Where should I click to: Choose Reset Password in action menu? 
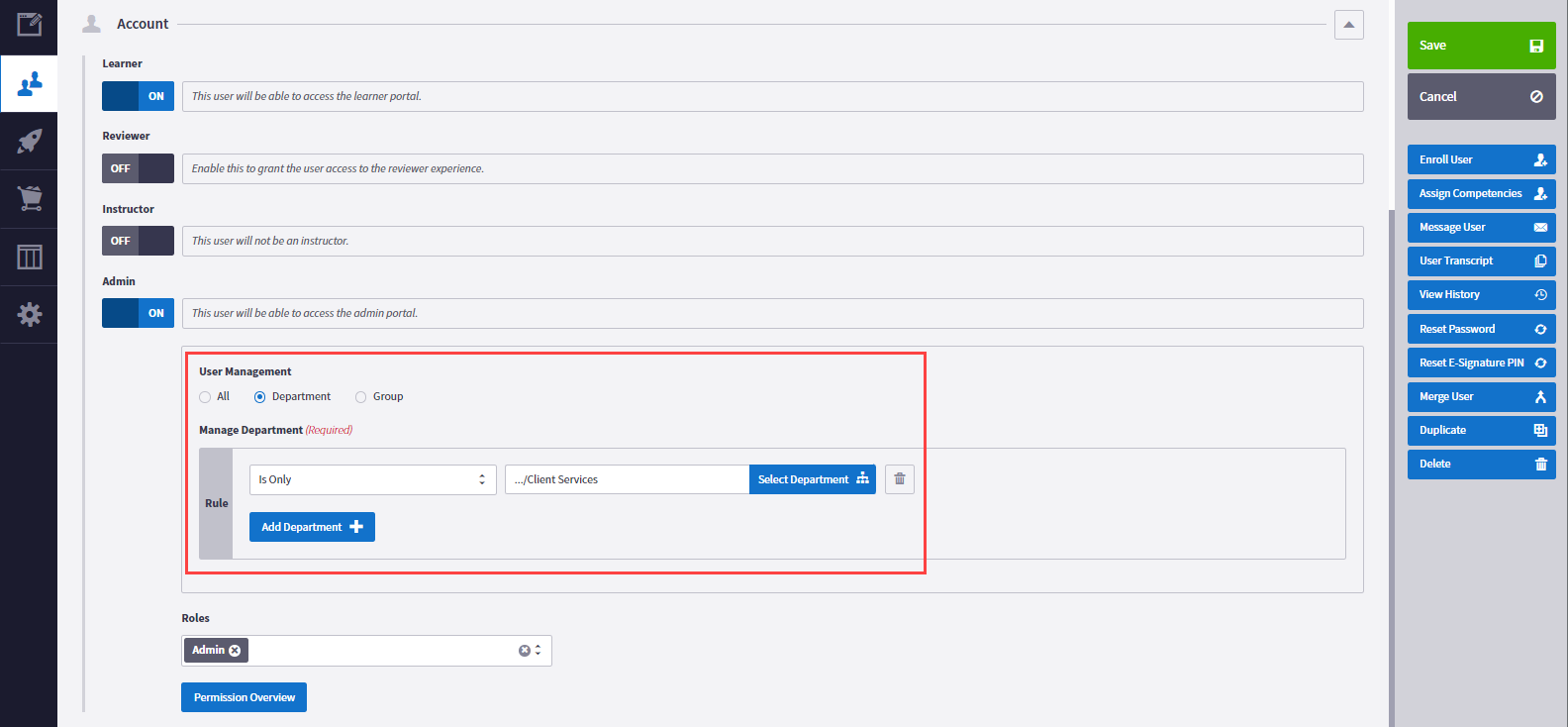coord(1481,329)
